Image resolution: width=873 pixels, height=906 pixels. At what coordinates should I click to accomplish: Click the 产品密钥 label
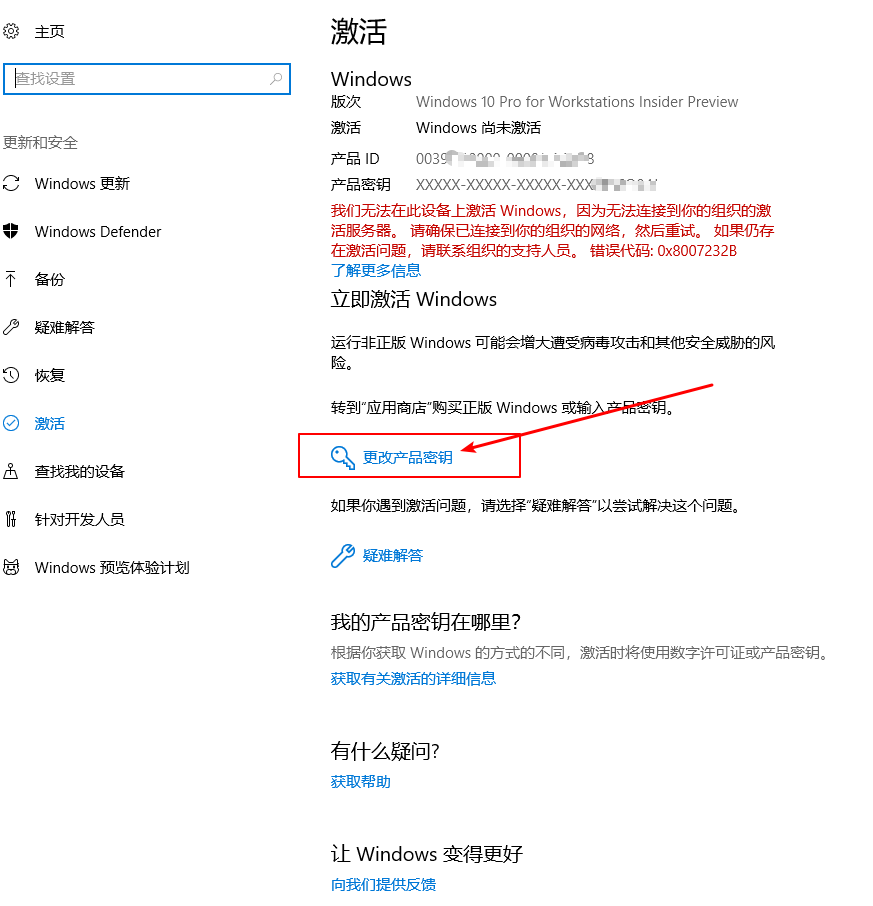pos(361,184)
